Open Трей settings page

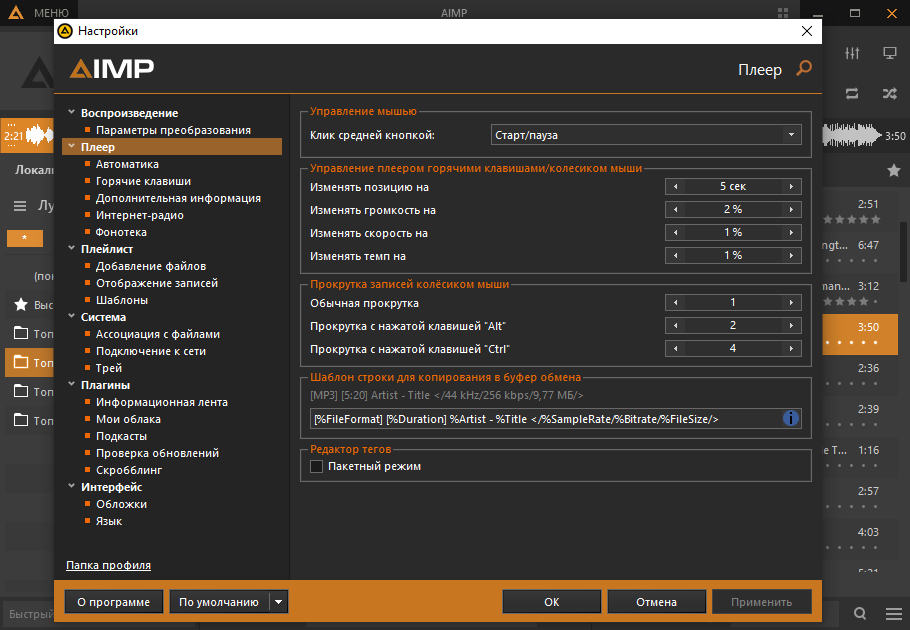click(x=109, y=368)
